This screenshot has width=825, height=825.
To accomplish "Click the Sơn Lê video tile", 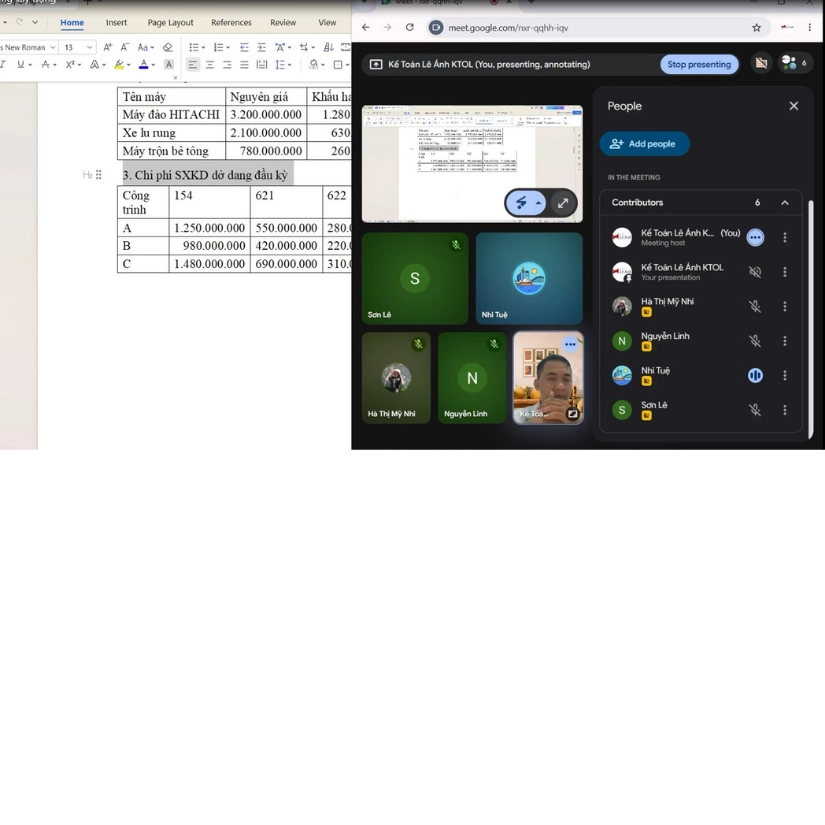I will pyautogui.click(x=415, y=278).
